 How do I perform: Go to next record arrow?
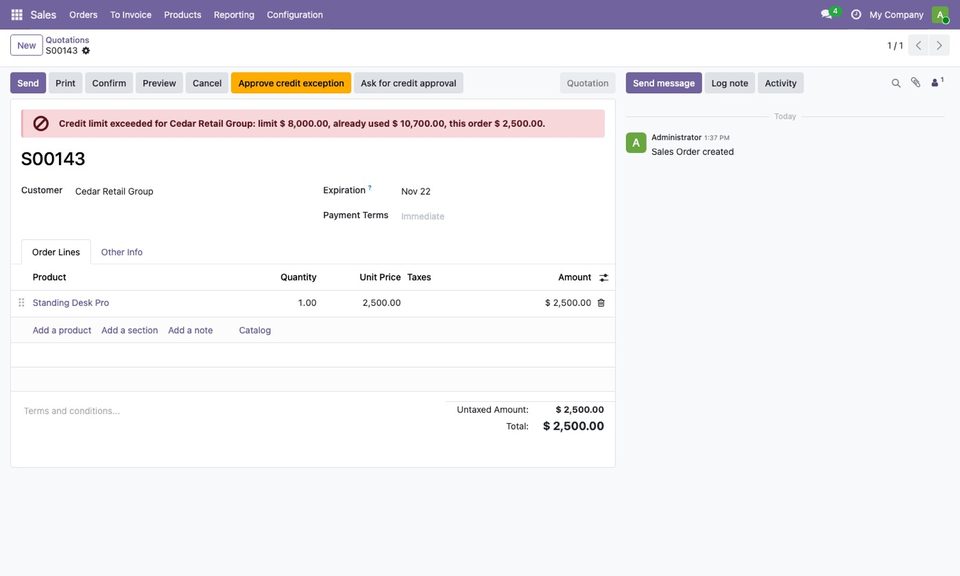pyautogui.click(x=939, y=45)
